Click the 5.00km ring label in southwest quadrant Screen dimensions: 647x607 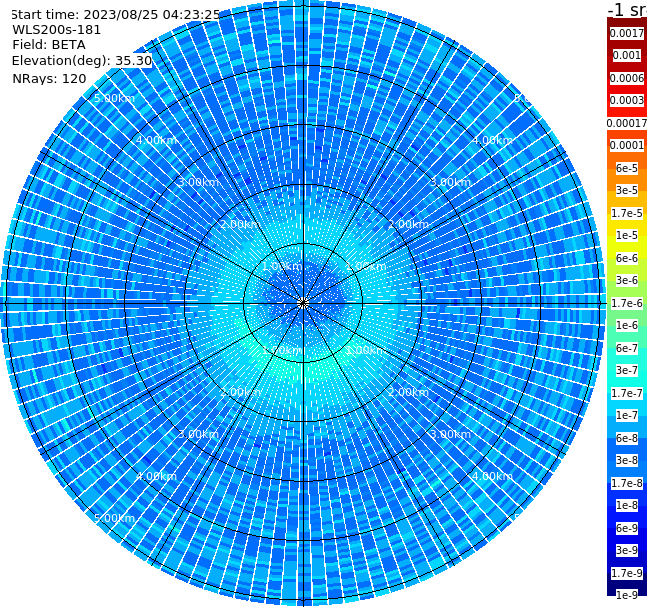[114, 518]
